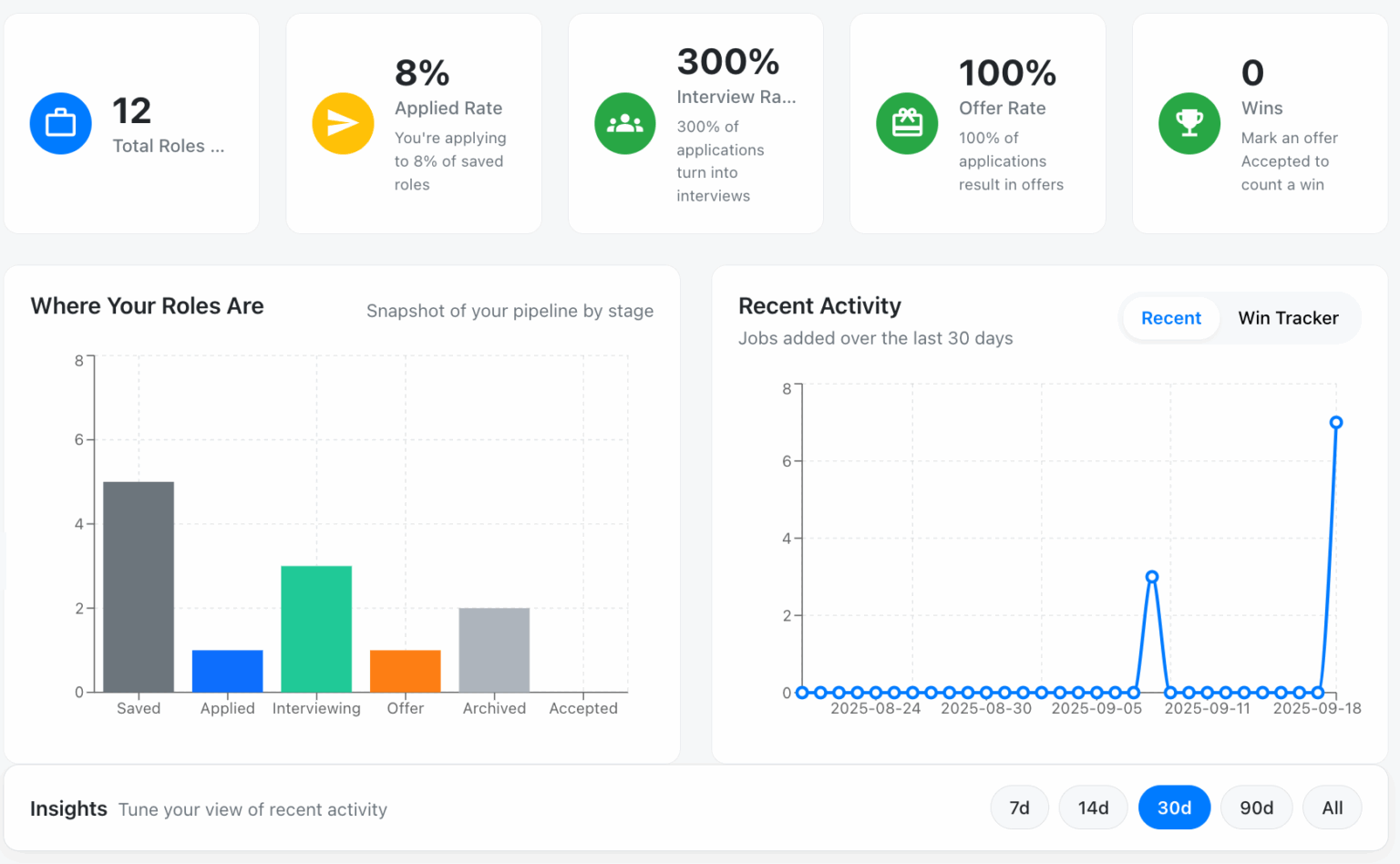Click the Offer Rate gift icon

(x=907, y=123)
